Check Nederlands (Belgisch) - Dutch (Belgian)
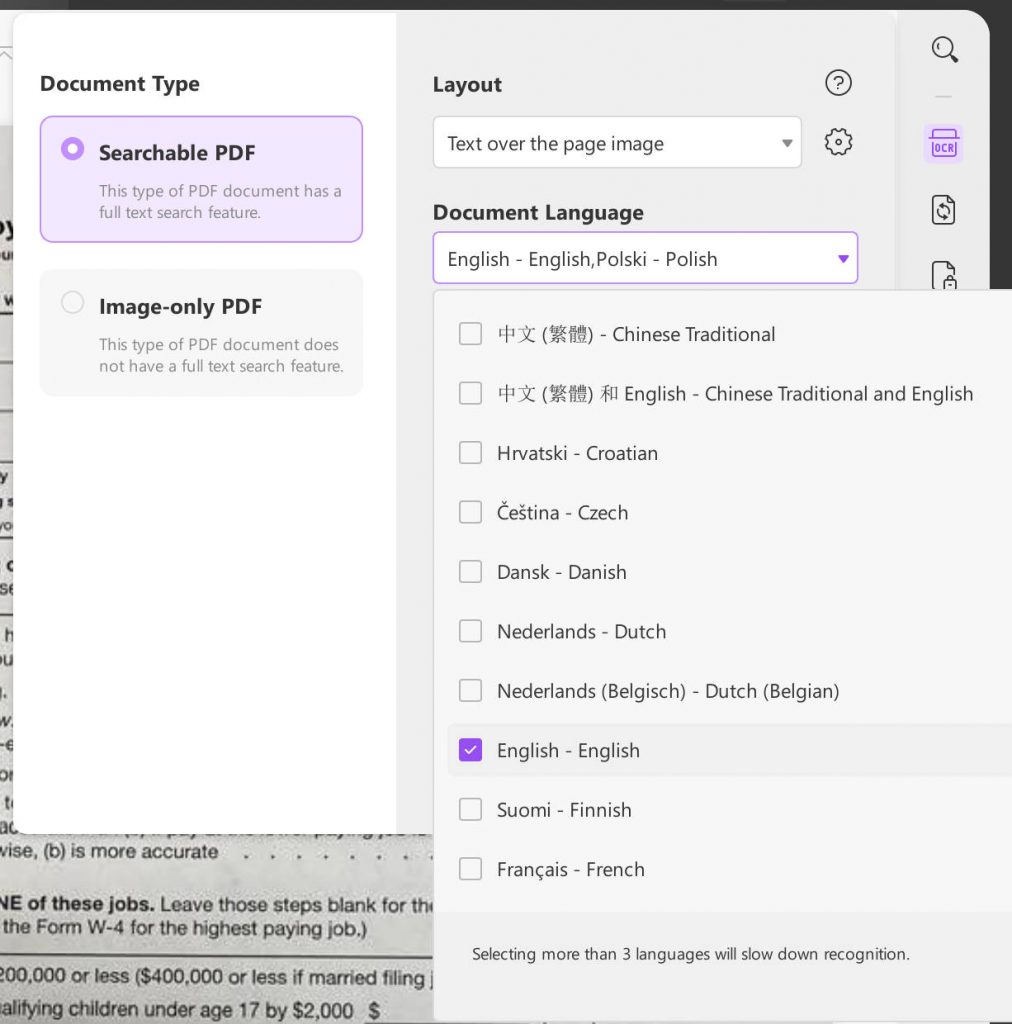This screenshot has width=1012, height=1024. coord(470,690)
